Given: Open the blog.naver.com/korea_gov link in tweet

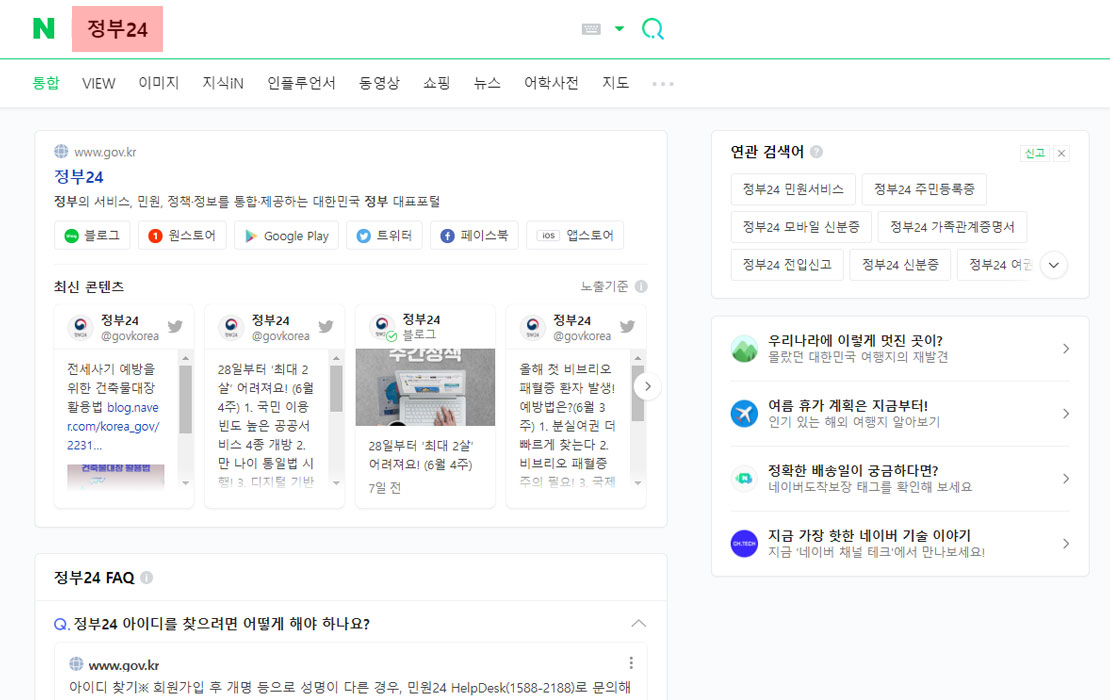Looking at the screenshot, I should (x=113, y=426).
